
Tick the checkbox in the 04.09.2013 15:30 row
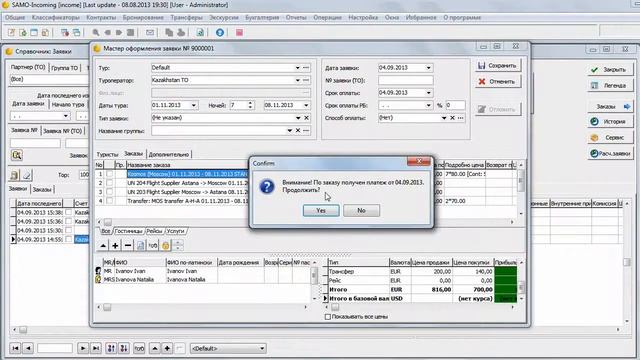[69, 230]
